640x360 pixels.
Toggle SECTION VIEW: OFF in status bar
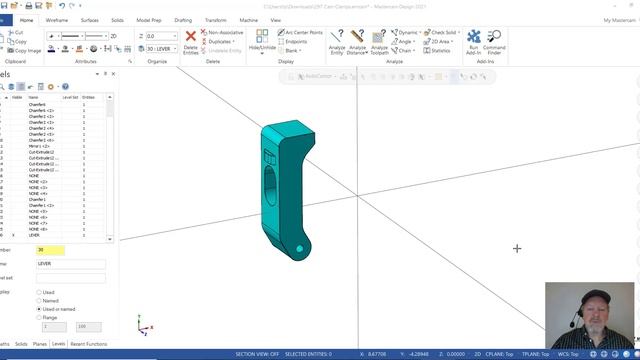coord(257,354)
